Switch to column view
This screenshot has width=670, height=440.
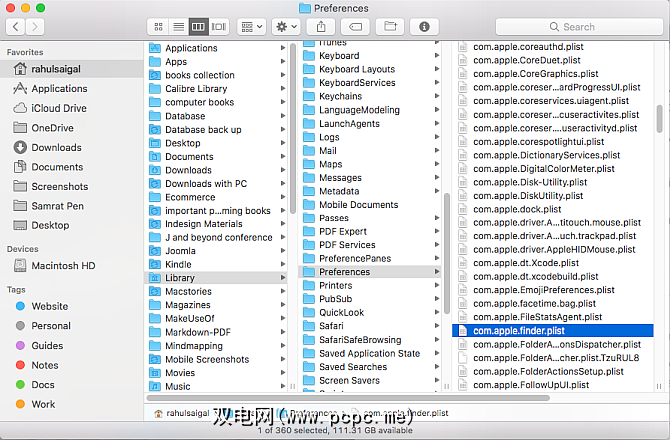(x=198, y=27)
